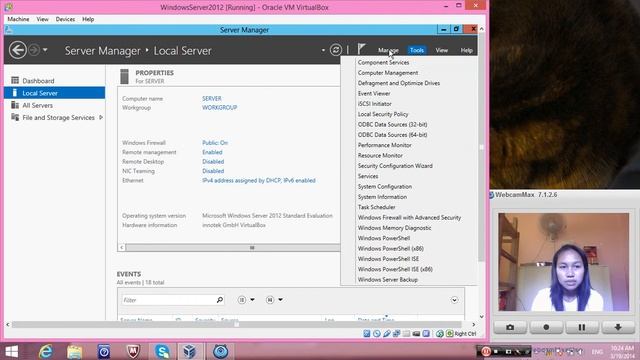
Task: Open Internet Explorer from the taskbar
Action: 46,351
